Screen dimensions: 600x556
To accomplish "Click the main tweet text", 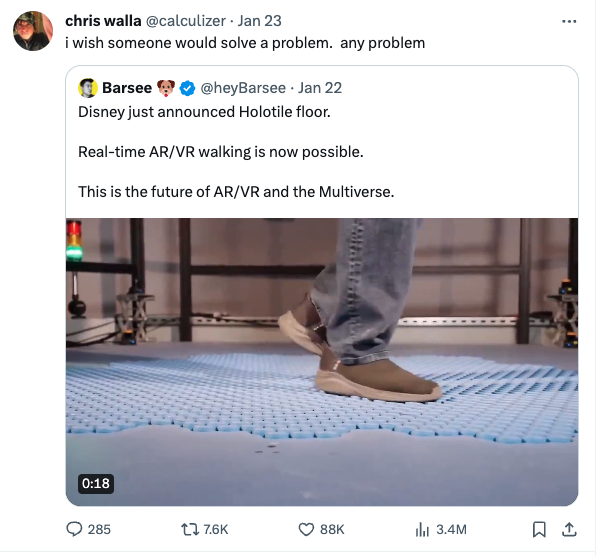I will point(245,42).
